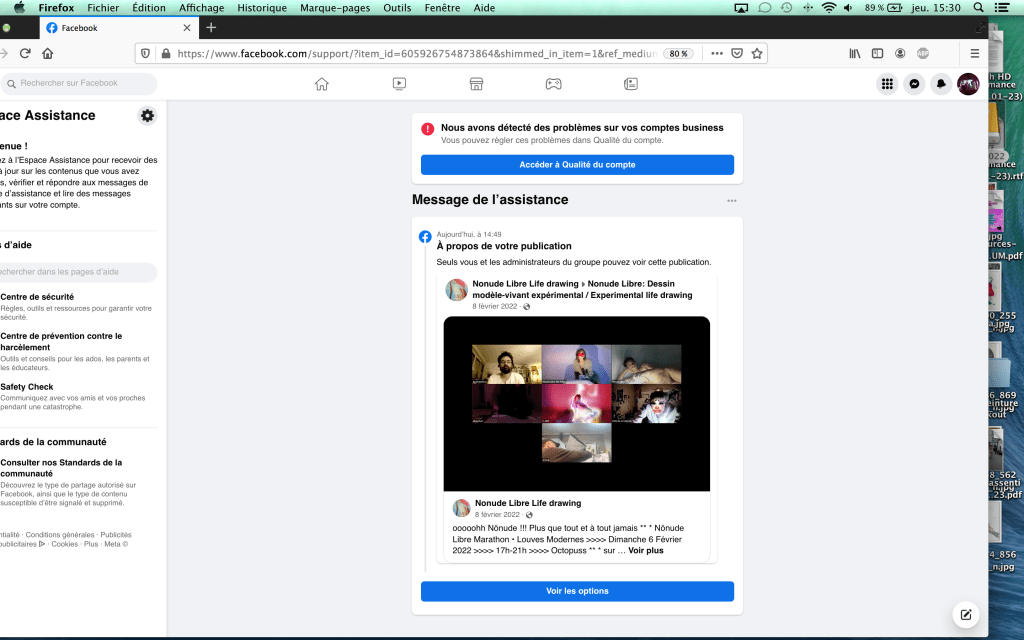Screen dimensions: 1024x640
Task: Open the Firefox hamburger menu
Action: [975, 53]
